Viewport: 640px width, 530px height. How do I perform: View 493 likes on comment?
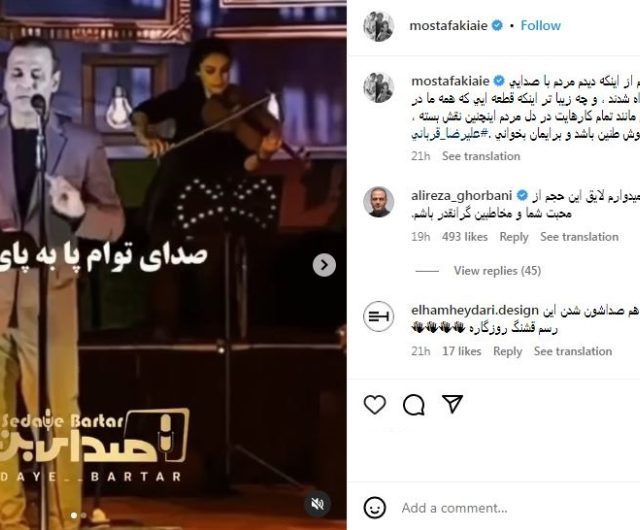(464, 237)
